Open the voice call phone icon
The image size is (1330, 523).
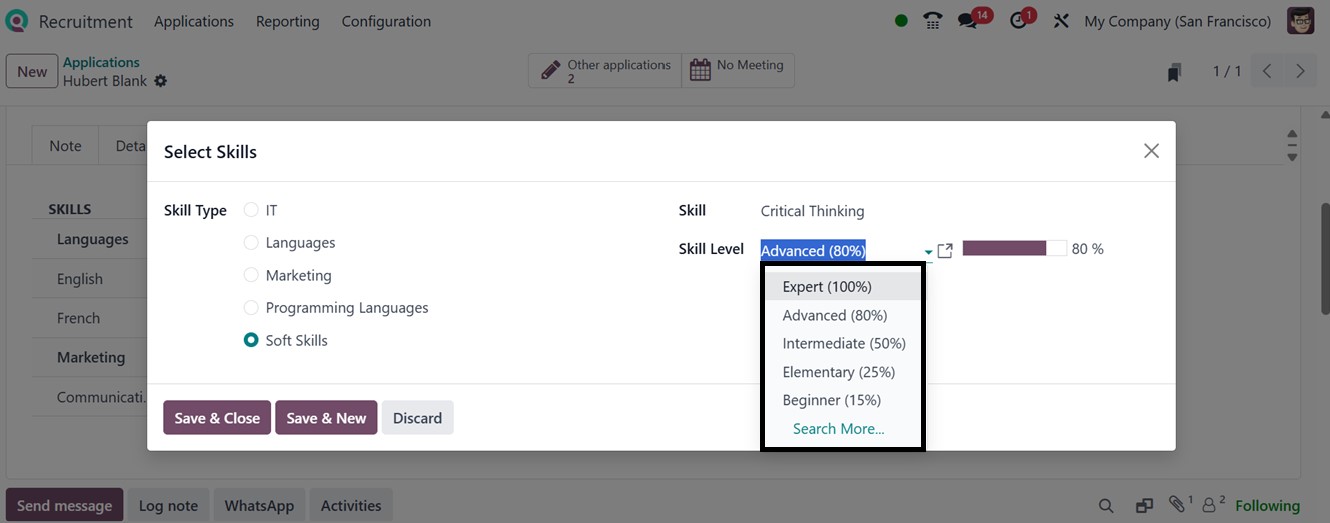coord(933,21)
